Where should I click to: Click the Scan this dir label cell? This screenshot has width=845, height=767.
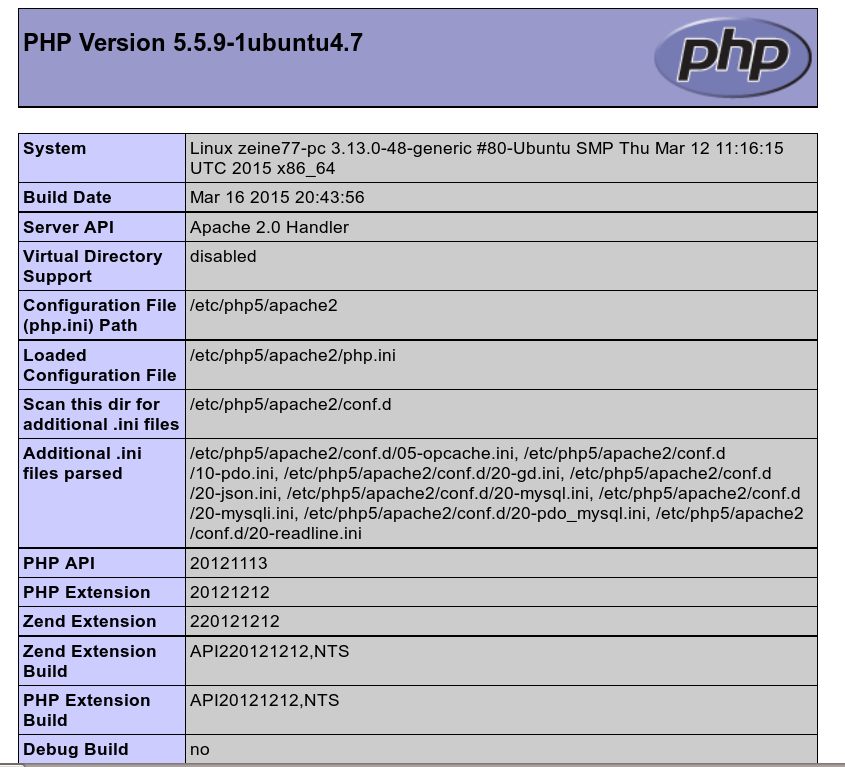click(100, 414)
